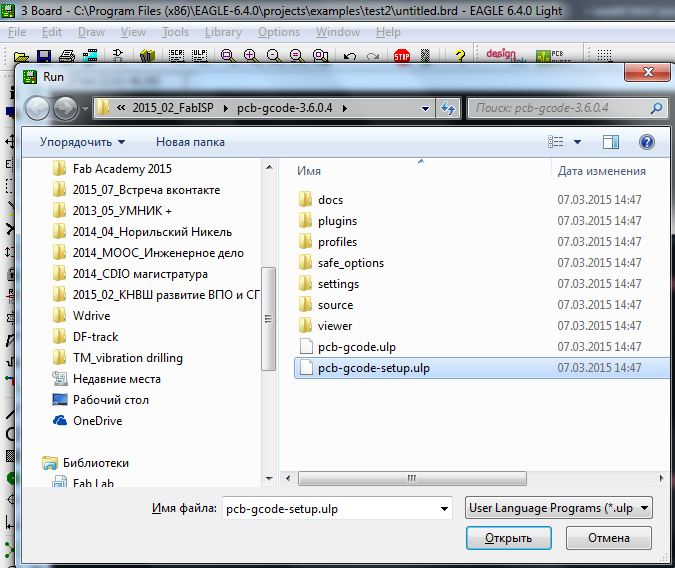This screenshot has width=675, height=568.
Task: Click the forward arrow in Run dialog
Action: pos(65,108)
